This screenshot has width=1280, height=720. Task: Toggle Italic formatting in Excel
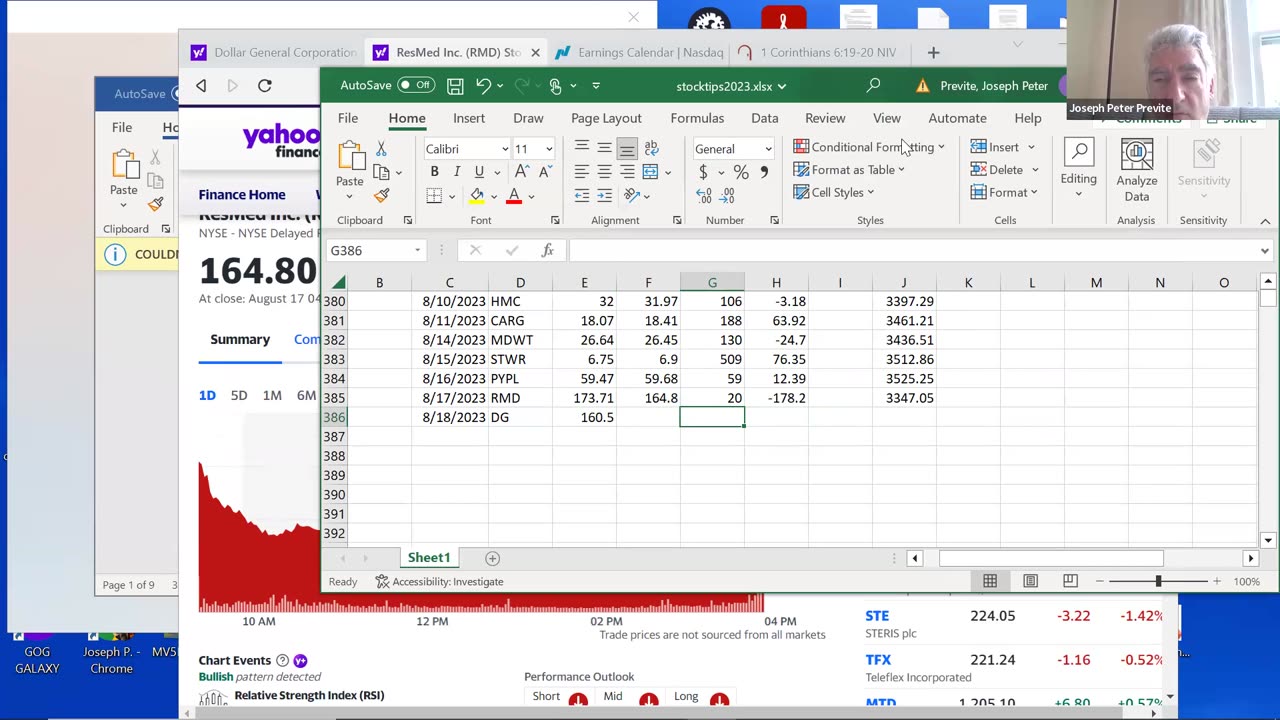pos(457,172)
